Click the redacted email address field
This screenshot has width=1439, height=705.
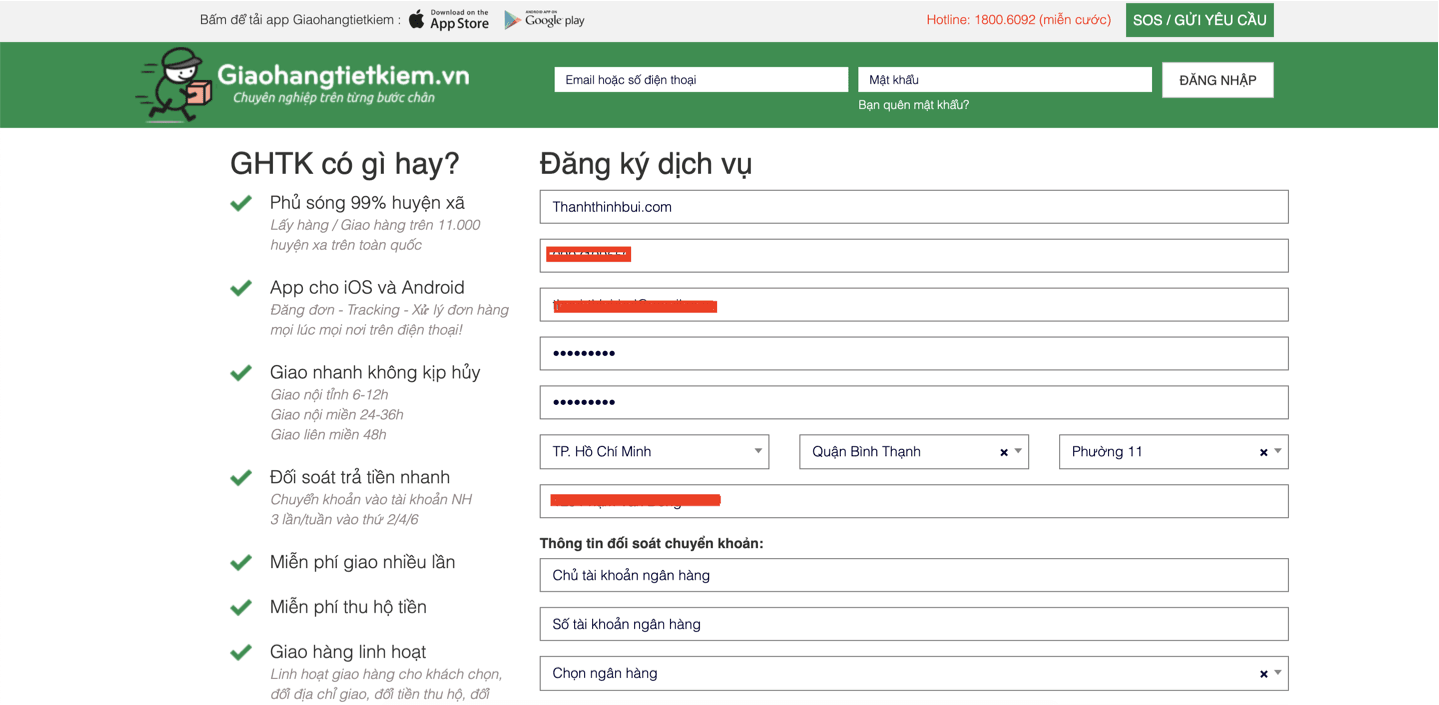[x=914, y=305]
